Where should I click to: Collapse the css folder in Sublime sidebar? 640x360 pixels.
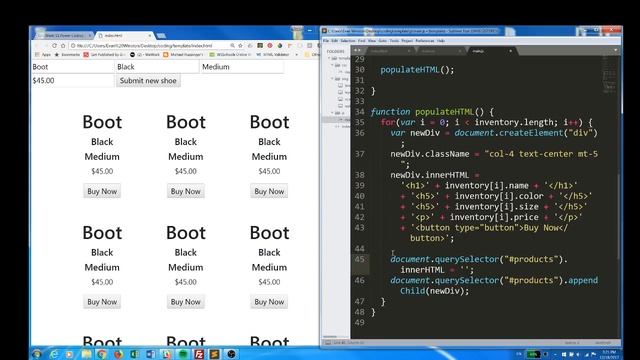pyautogui.click(x=333, y=65)
